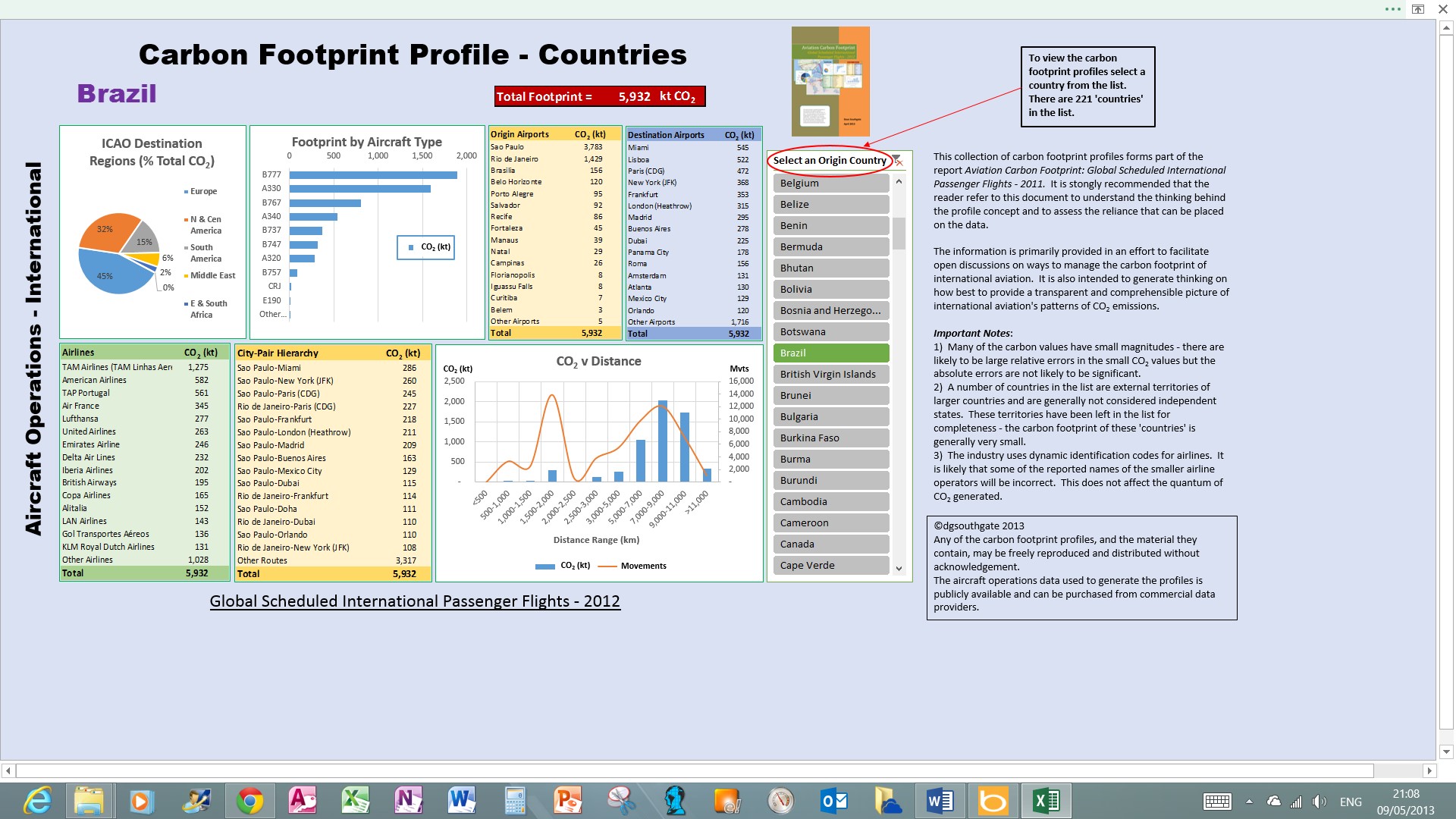This screenshot has height=819, width=1456.
Task: Select Canada in the country slicer
Action: [x=830, y=544]
